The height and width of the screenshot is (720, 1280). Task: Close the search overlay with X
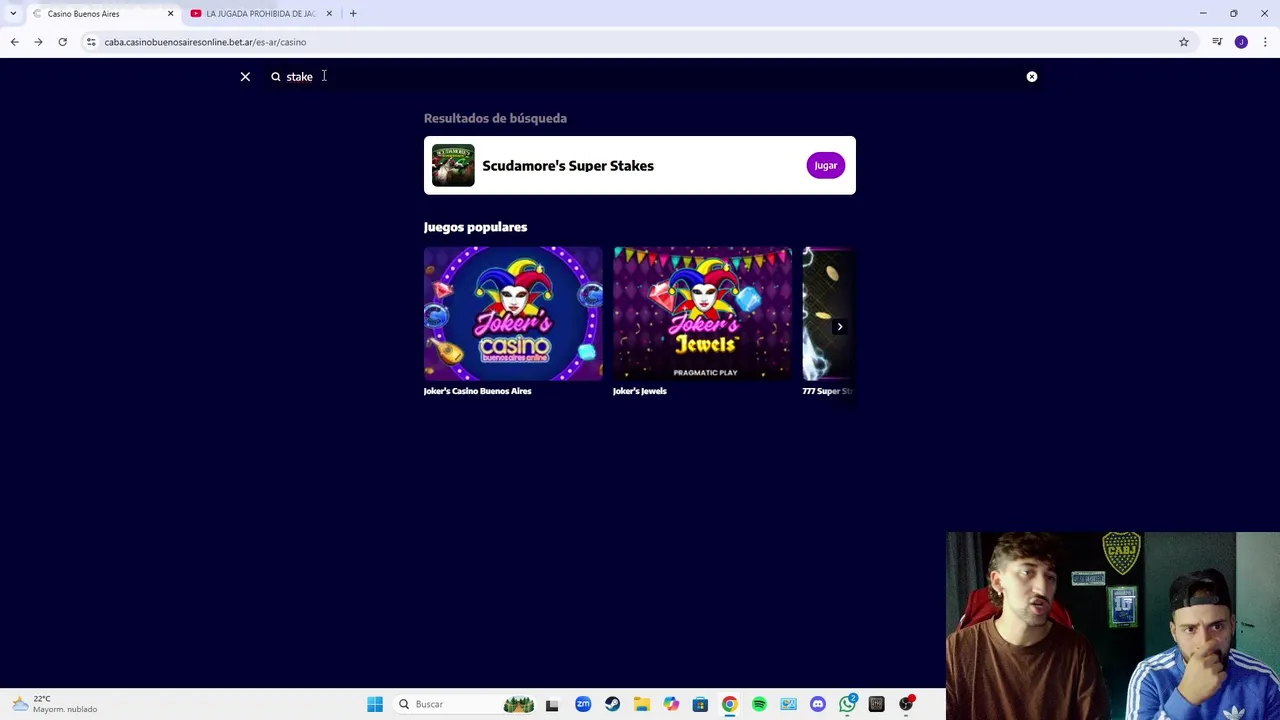245,77
